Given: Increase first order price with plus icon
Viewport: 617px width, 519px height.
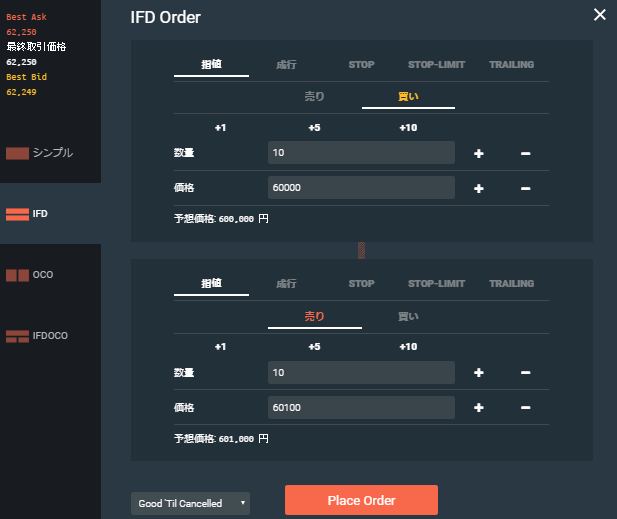Looking at the screenshot, I should tap(478, 188).
